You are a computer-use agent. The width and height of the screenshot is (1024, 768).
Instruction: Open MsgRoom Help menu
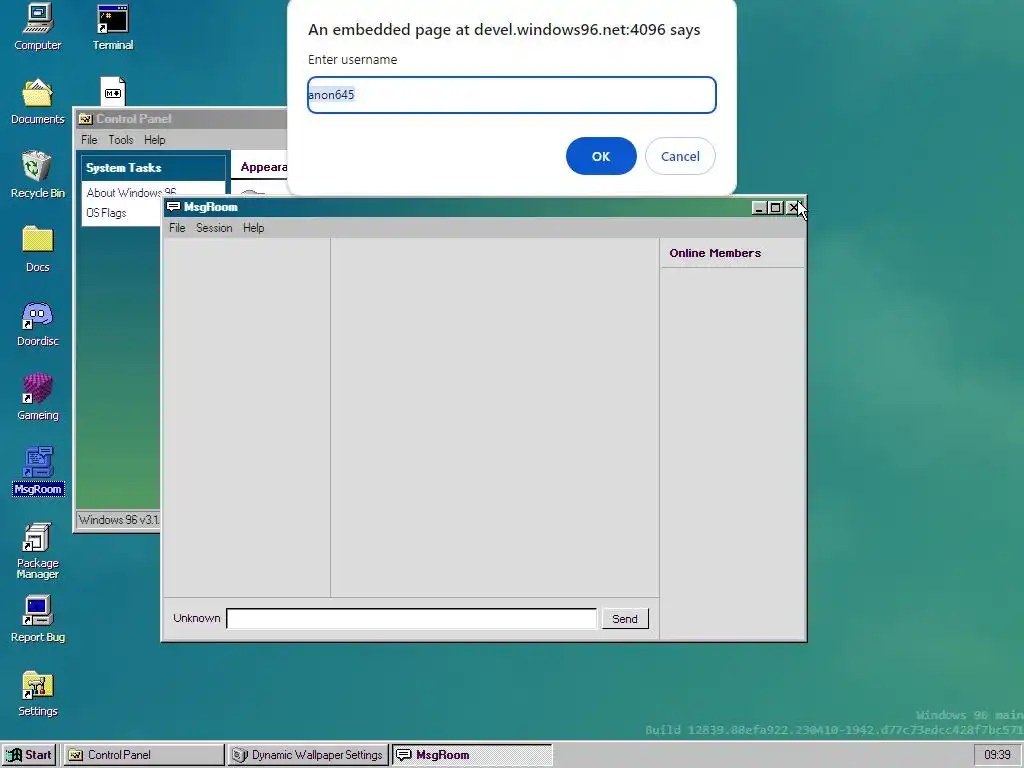click(x=253, y=228)
